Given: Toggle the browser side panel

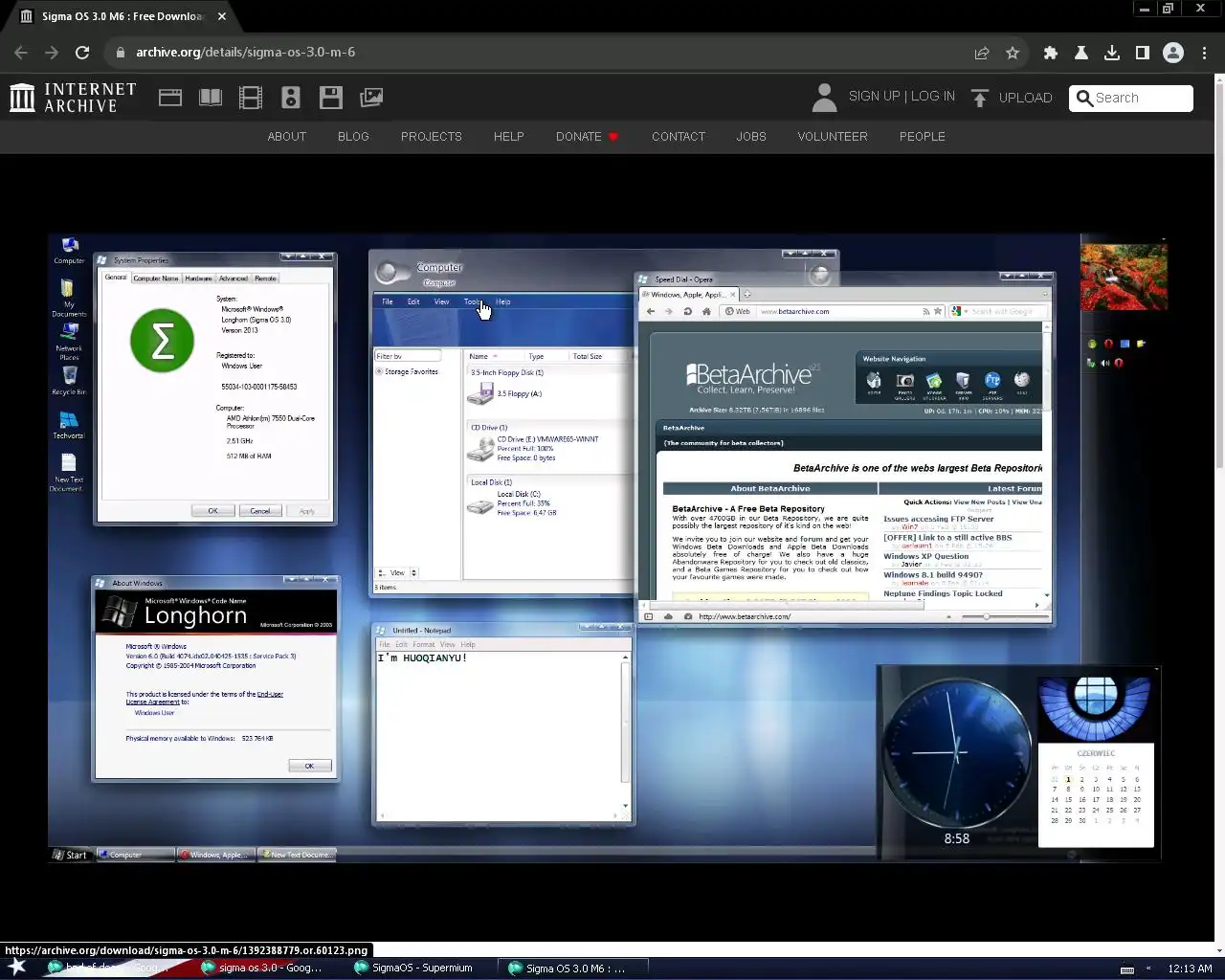Looking at the screenshot, I should [x=1143, y=53].
